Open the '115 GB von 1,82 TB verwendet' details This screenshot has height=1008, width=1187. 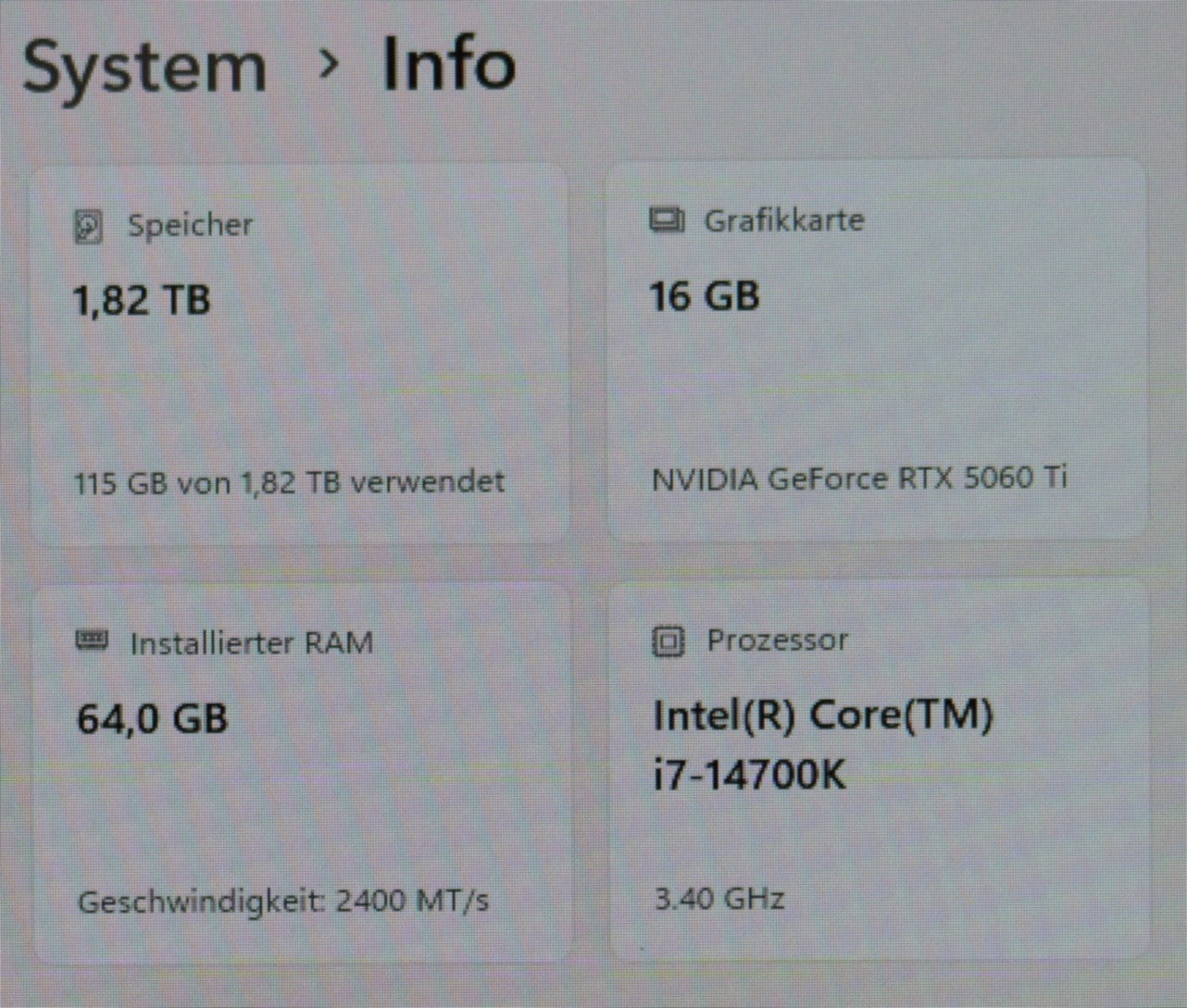pyautogui.click(x=289, y=482)
